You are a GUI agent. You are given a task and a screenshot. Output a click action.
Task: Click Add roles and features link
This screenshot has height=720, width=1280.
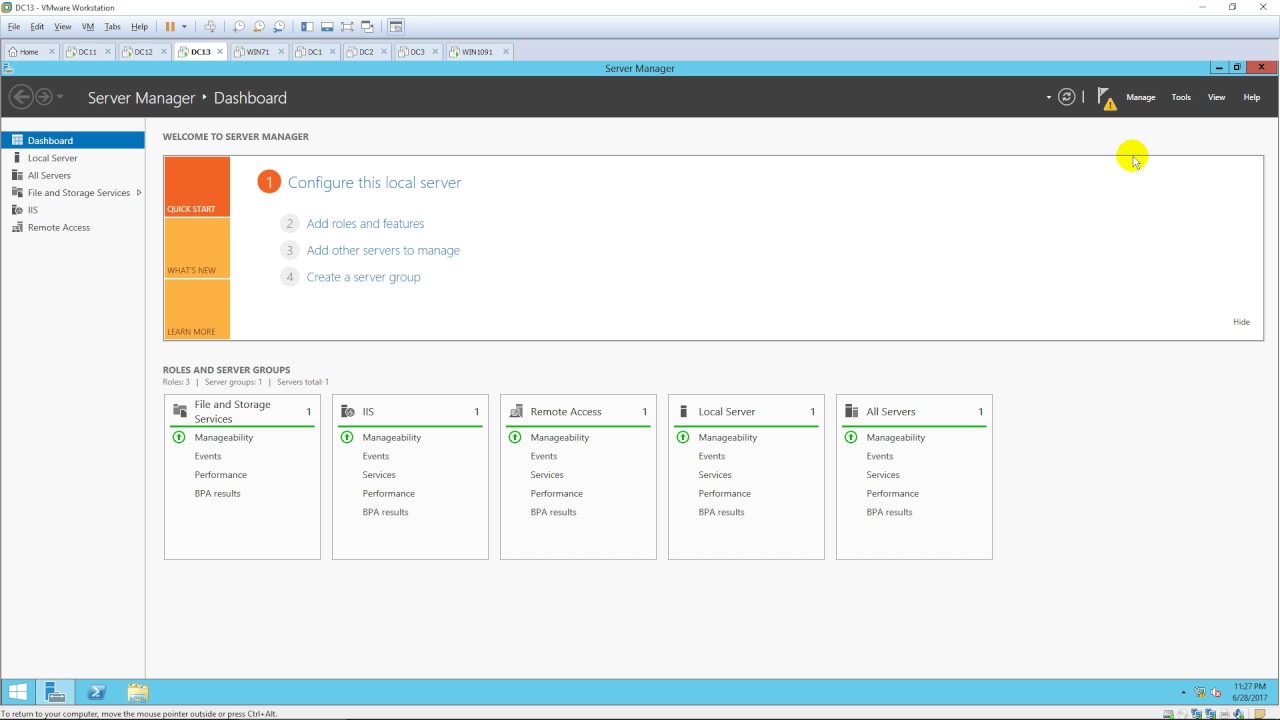click(x=365, y=224)
